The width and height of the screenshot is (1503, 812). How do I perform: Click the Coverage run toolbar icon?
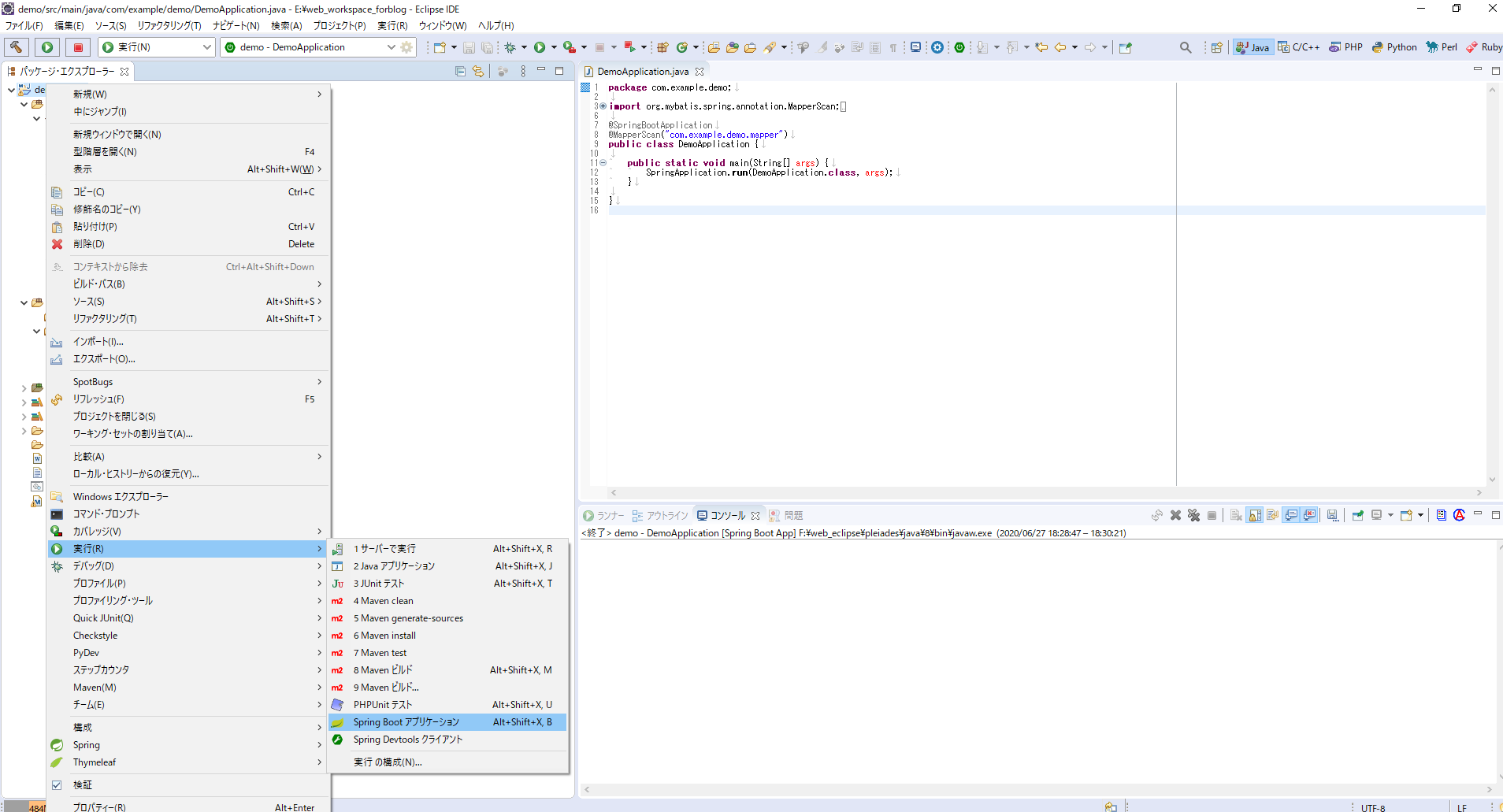(569, 47)
